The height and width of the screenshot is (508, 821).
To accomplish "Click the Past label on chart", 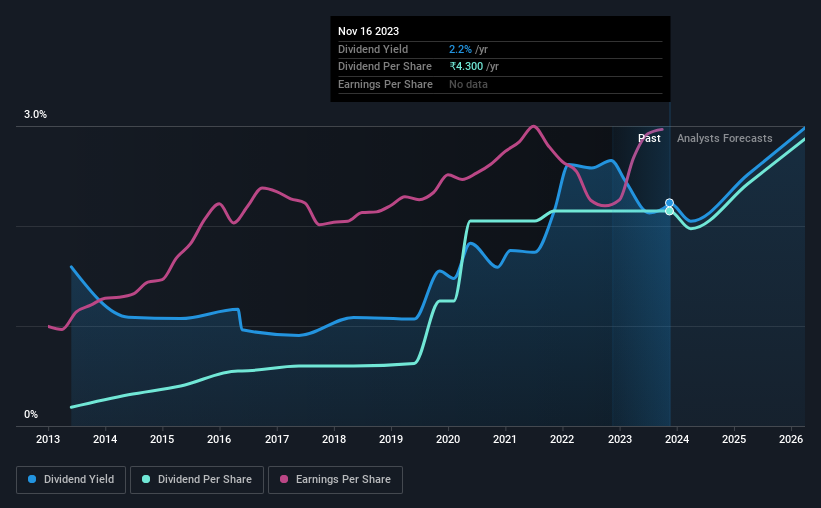I will (x=649, y=138).
